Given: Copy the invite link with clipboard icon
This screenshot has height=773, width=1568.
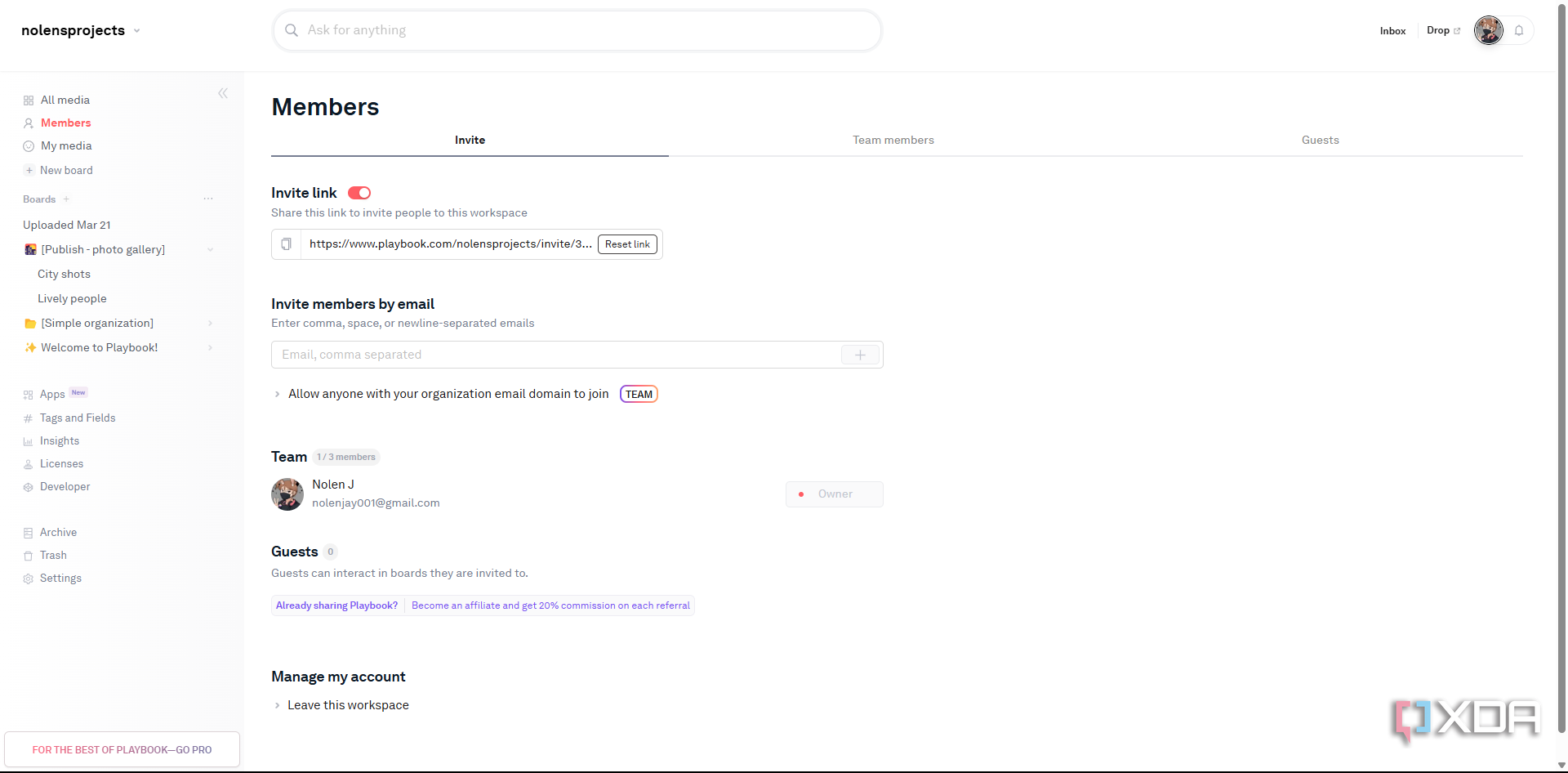Looking at the screenshot, I should [x=287, y=244].
